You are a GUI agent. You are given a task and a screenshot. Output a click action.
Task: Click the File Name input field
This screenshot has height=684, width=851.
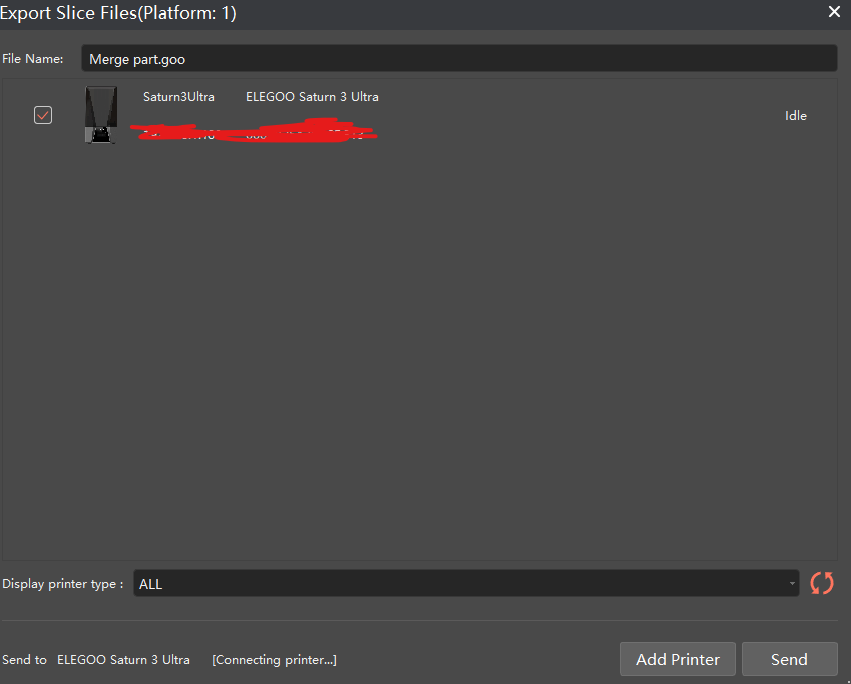[x=459, y=58]
